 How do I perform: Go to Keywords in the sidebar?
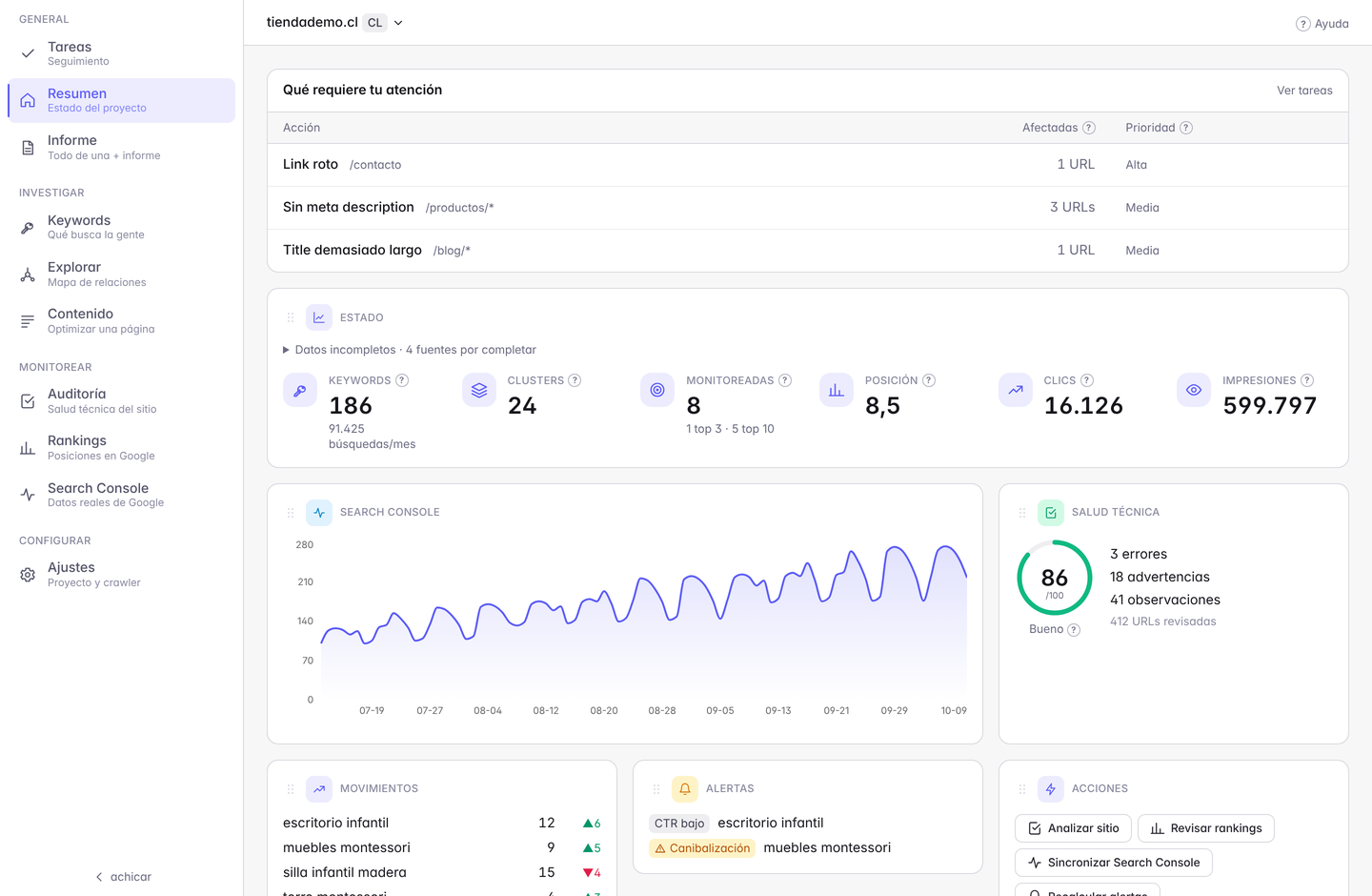[x=121, y=227]
